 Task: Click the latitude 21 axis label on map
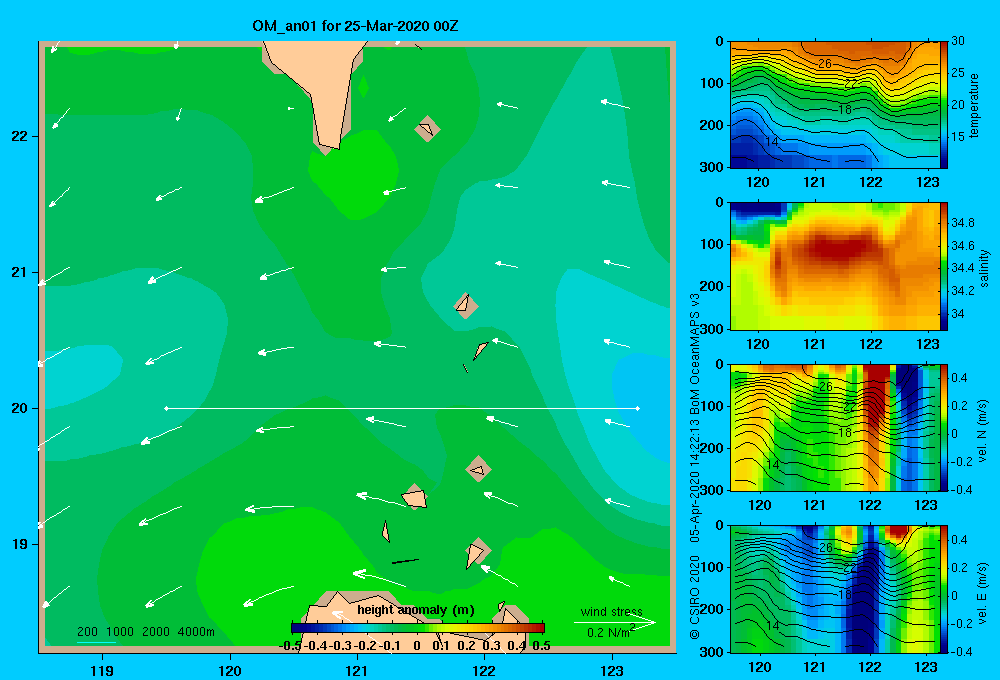click(x=19, y=272)
